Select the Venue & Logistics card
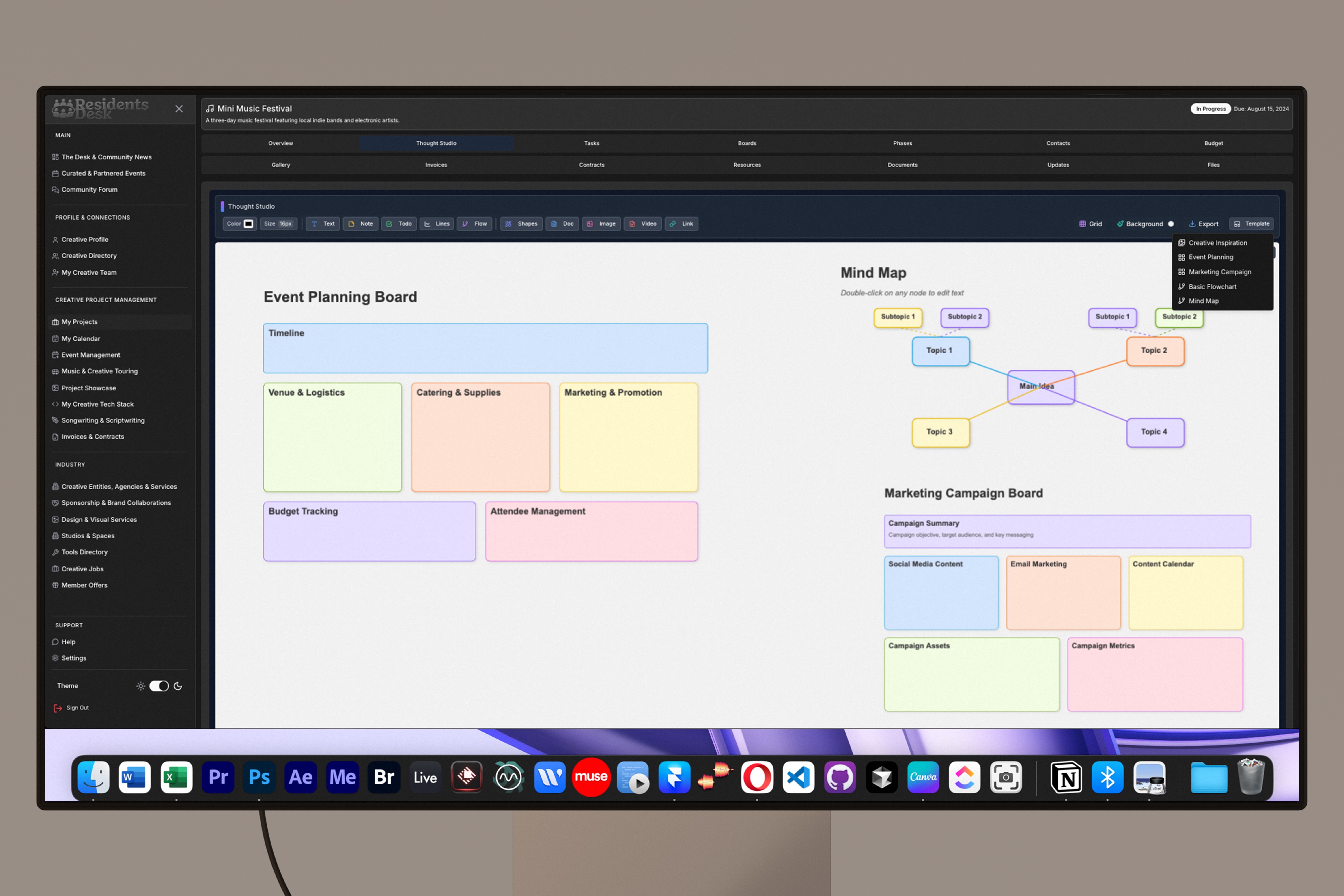Image resolution: width=1344 pixels, height=896 pixels. pos(333,437)
